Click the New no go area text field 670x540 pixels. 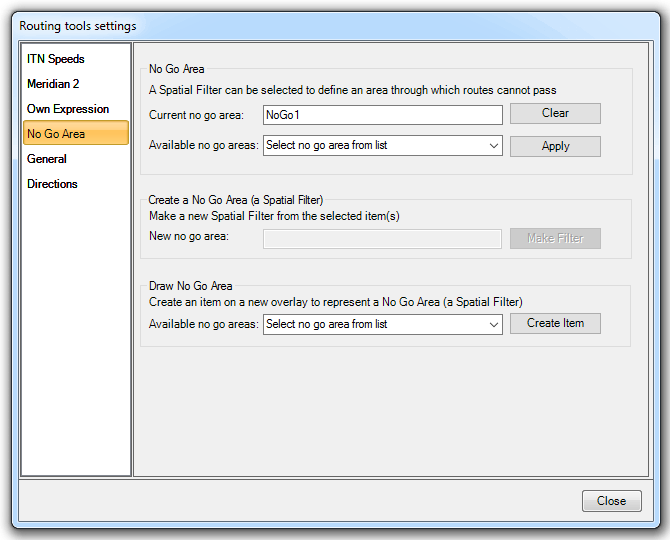pos(382,238)
